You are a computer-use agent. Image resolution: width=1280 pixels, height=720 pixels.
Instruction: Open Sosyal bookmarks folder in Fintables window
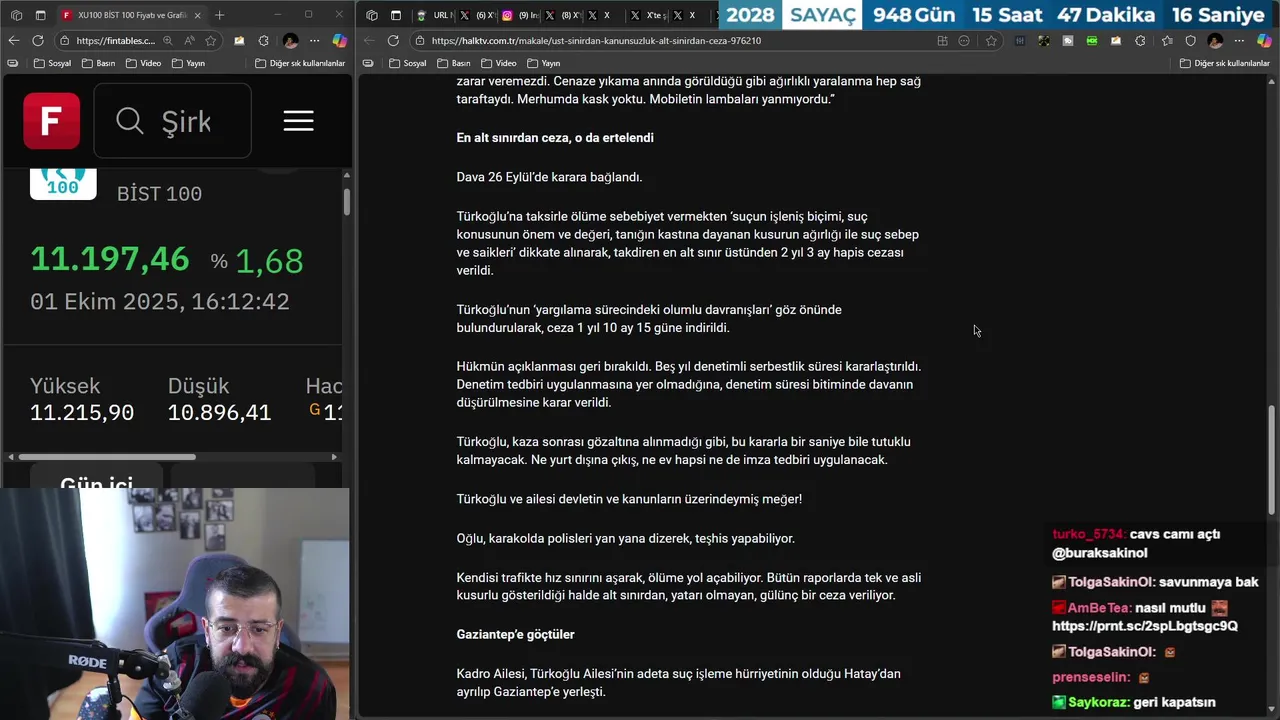point(52,63)
